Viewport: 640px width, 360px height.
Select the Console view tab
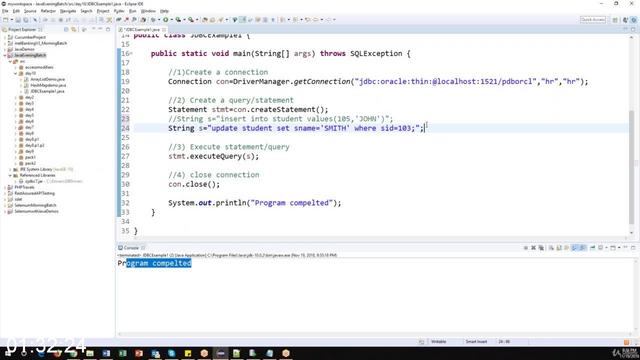click(131, 248)
